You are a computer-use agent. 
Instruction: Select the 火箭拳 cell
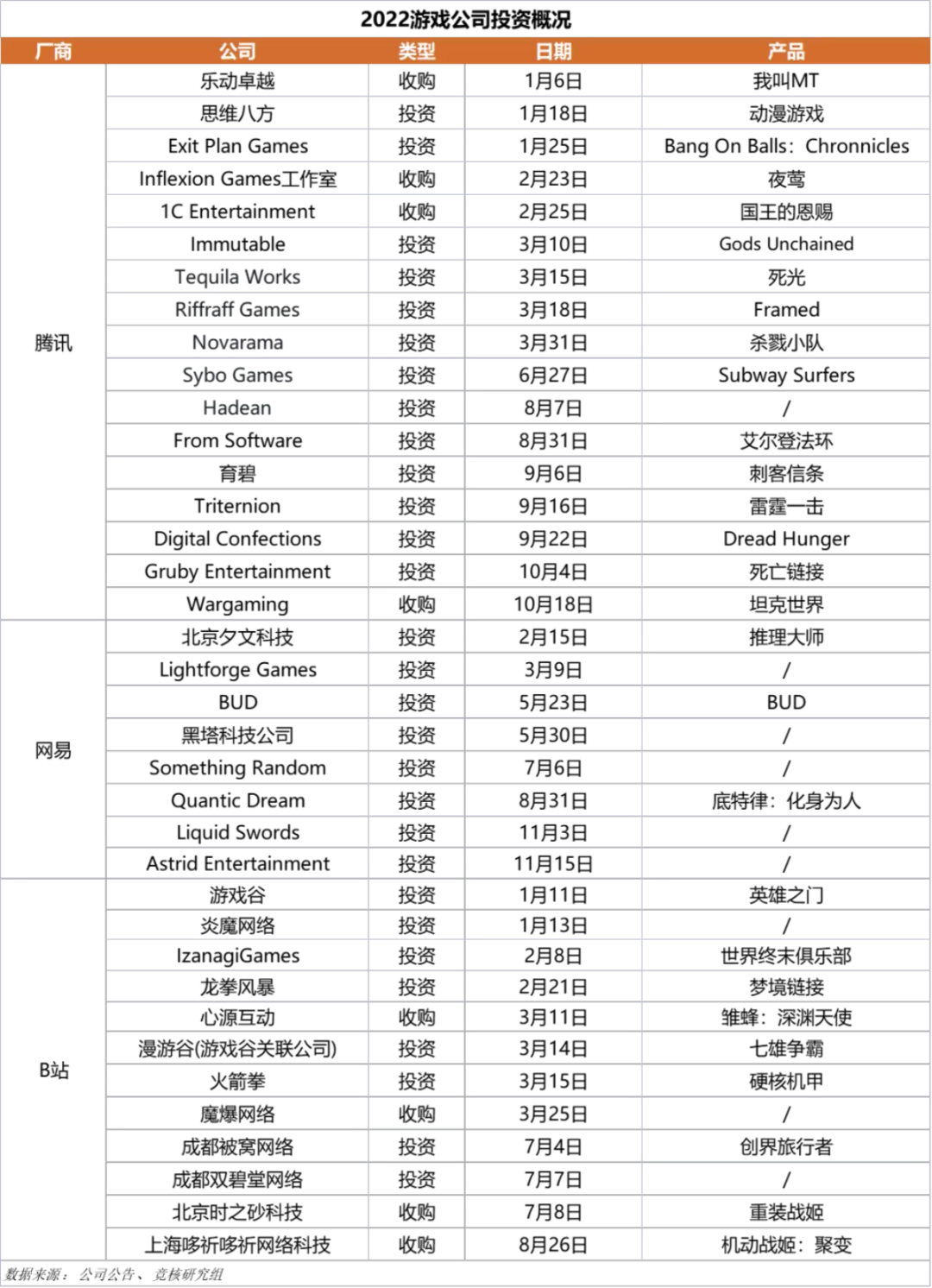(237, 1081)
